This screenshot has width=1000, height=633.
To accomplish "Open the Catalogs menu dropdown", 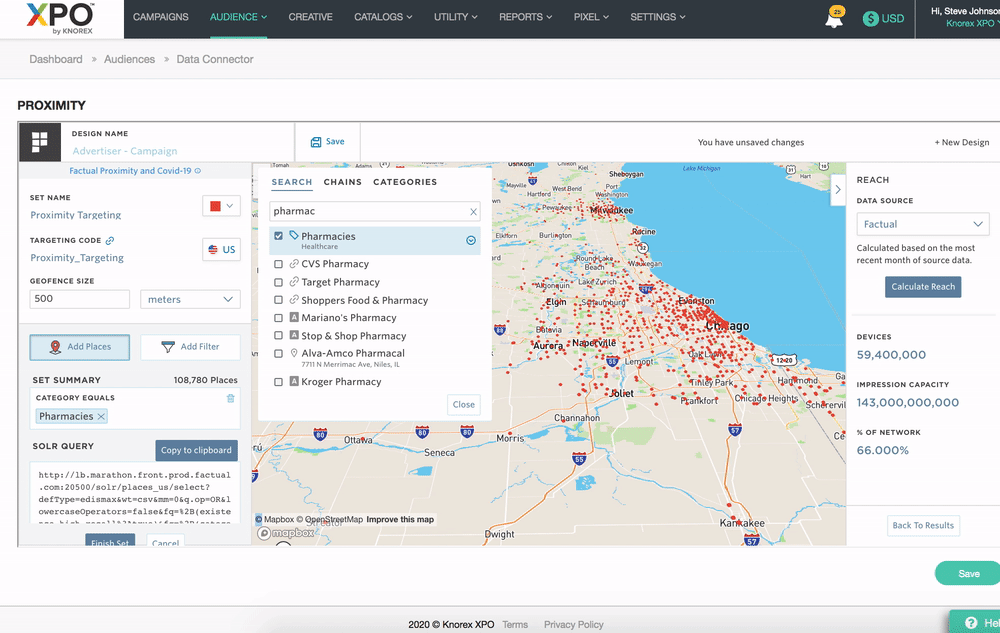I will 383,17.
